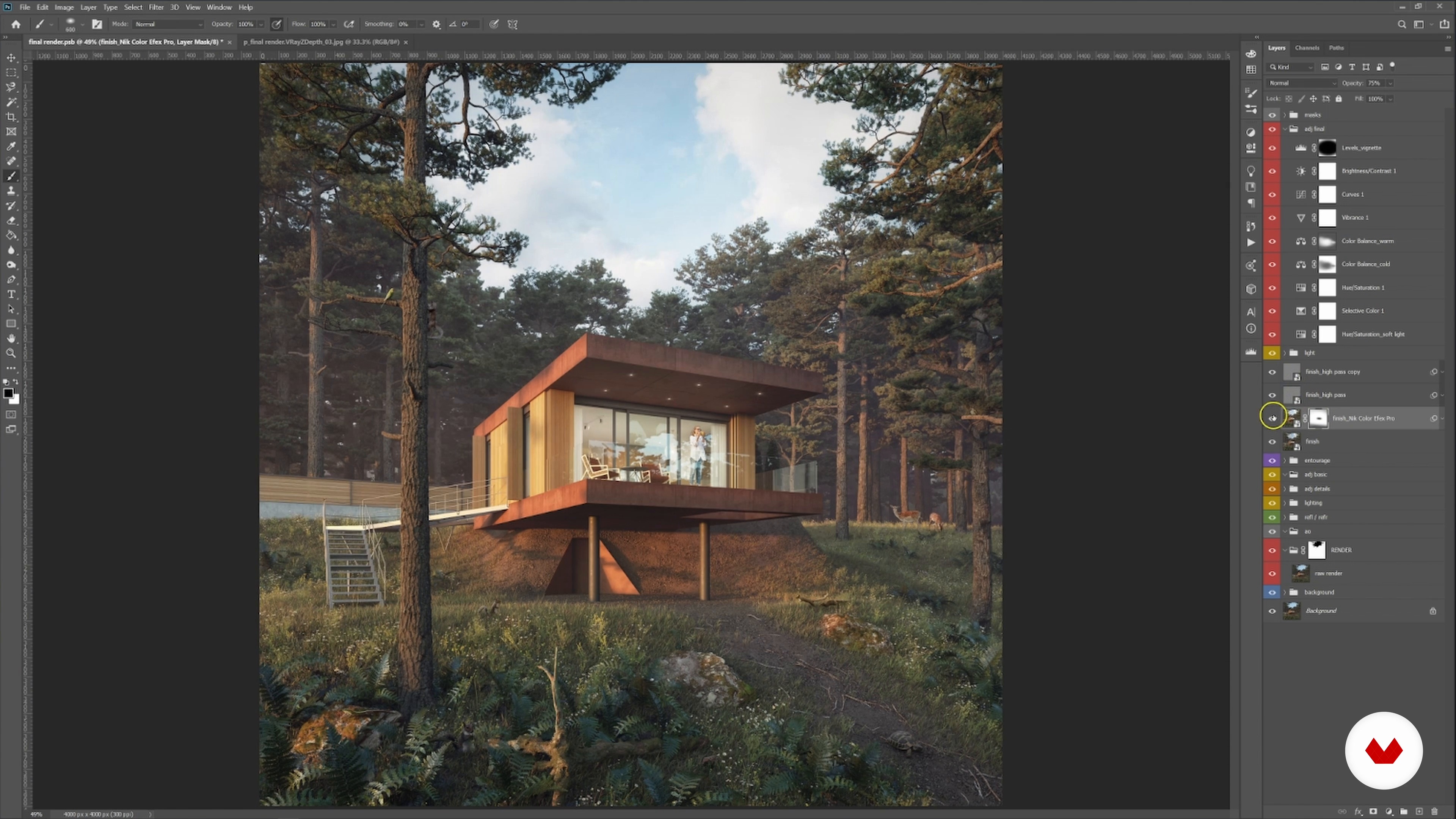Click the Flow percentage field
The image size is (1456, 819).
318,24
